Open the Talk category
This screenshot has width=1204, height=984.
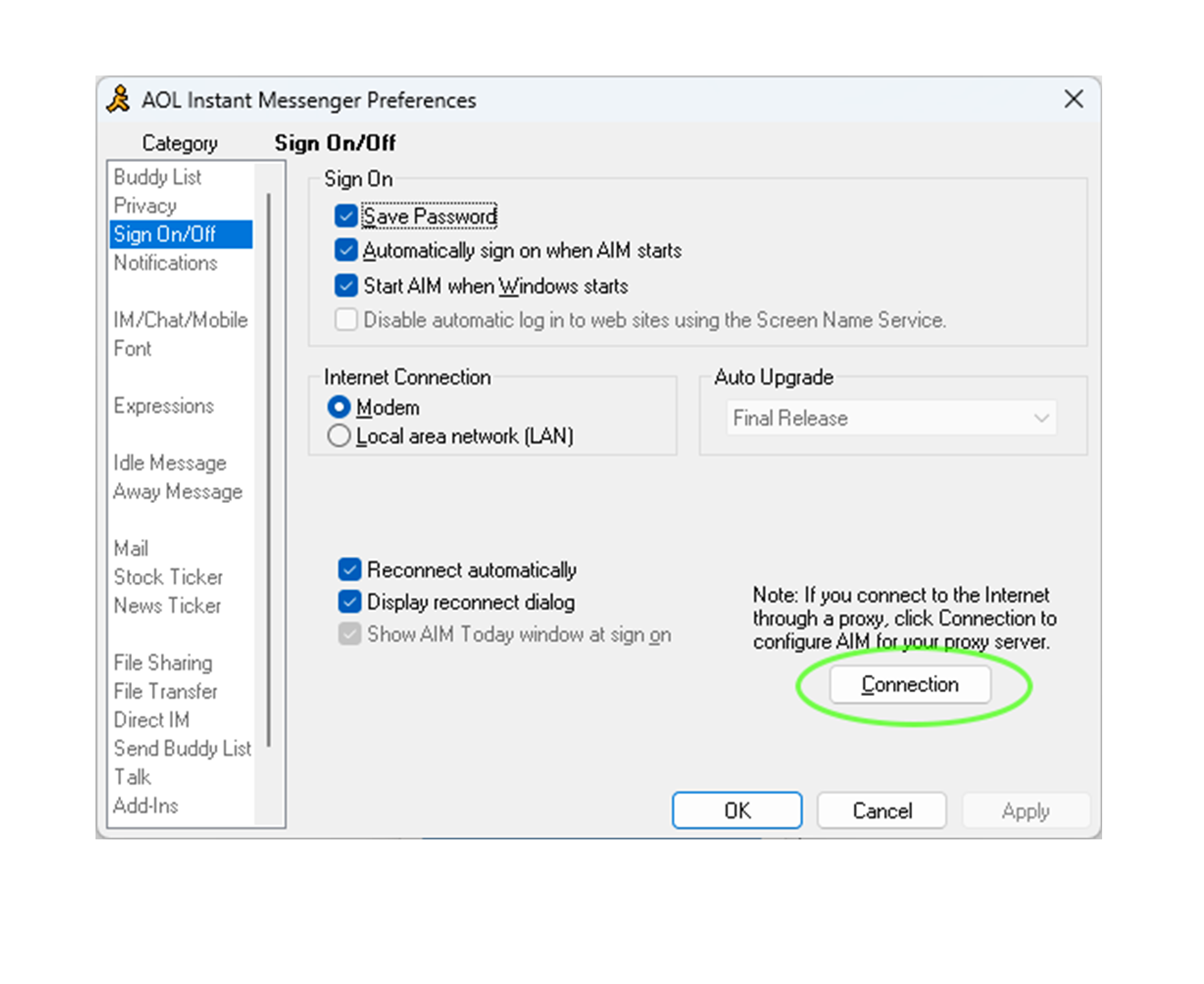pos(132,777)
